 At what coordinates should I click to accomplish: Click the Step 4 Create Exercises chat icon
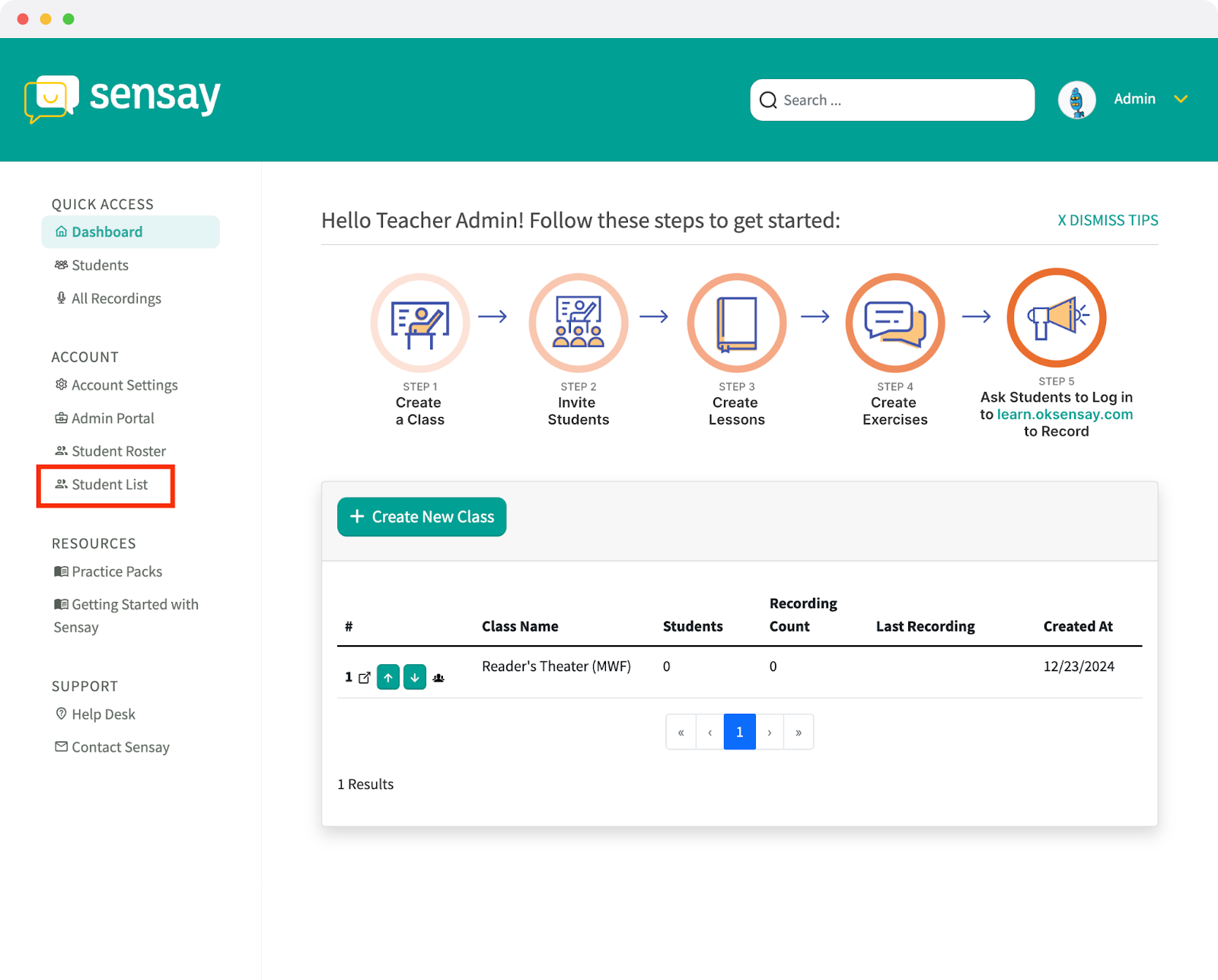(895, 323)
